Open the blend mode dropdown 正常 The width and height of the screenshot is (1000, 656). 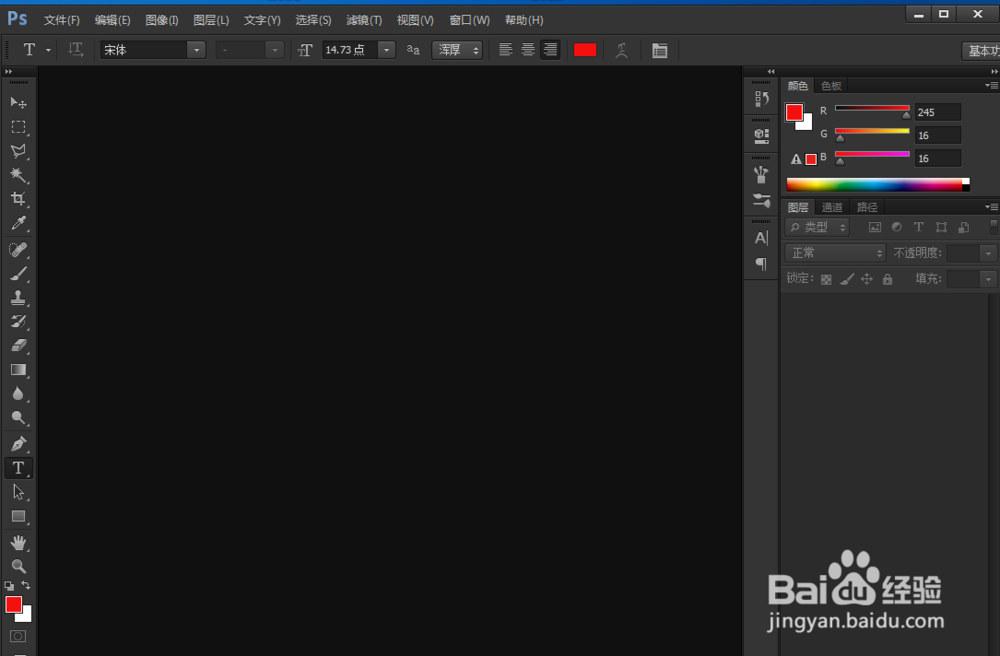(835, 253)
